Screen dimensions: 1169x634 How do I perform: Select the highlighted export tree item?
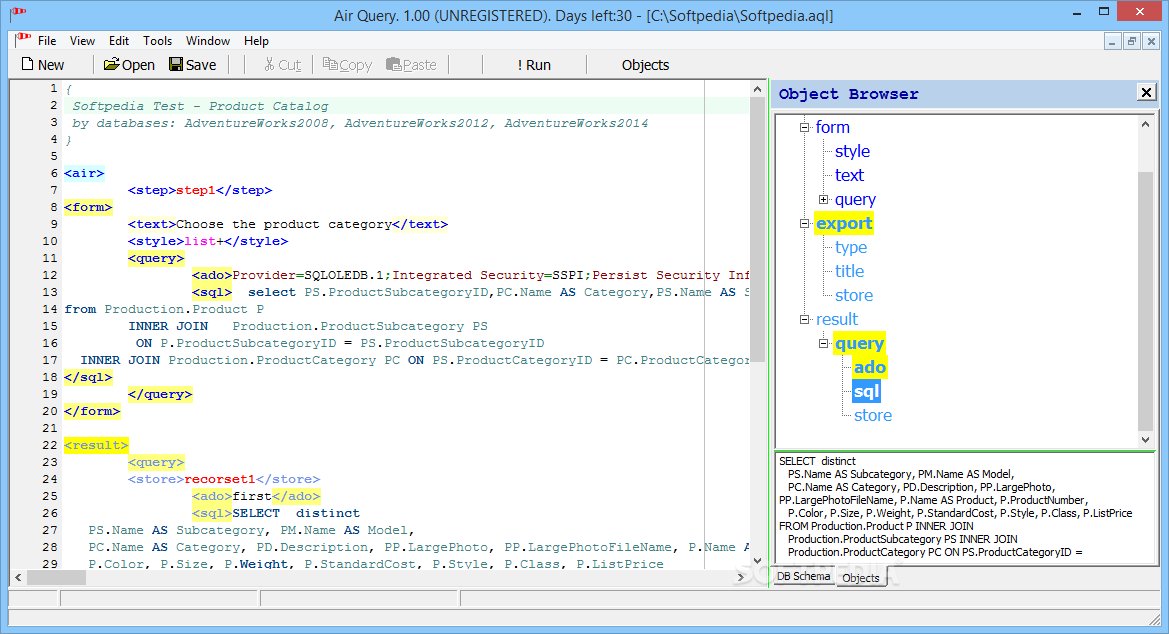(843, 223)
